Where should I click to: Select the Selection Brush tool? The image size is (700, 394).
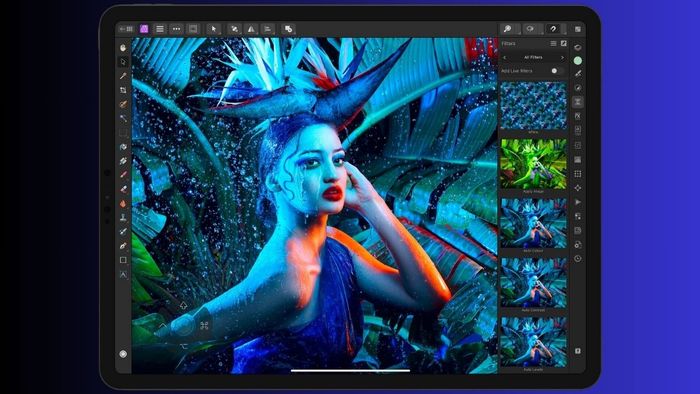pyautogui.click(x=123, y=104)
